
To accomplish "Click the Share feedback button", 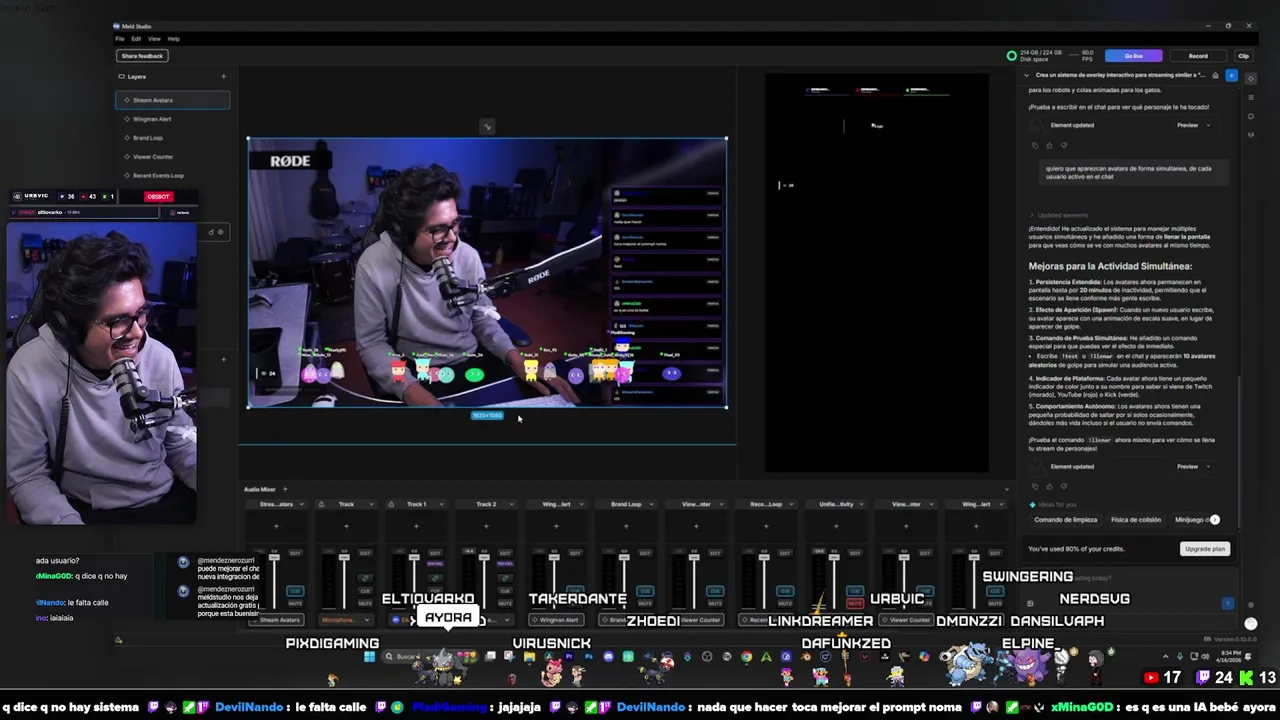I will coord(141,56).
